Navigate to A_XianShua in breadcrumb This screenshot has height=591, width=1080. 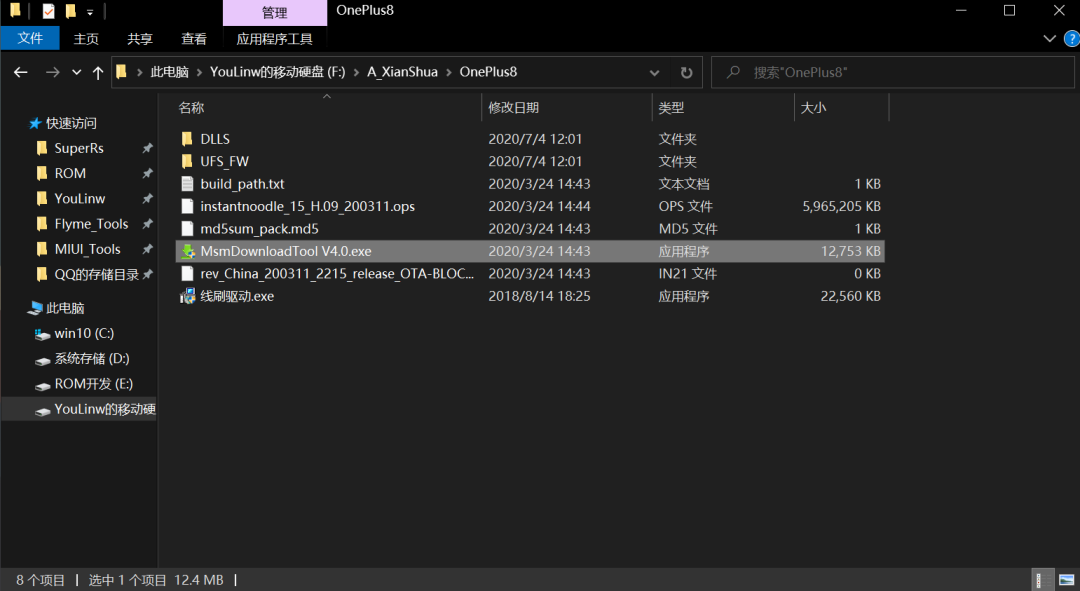402,72
